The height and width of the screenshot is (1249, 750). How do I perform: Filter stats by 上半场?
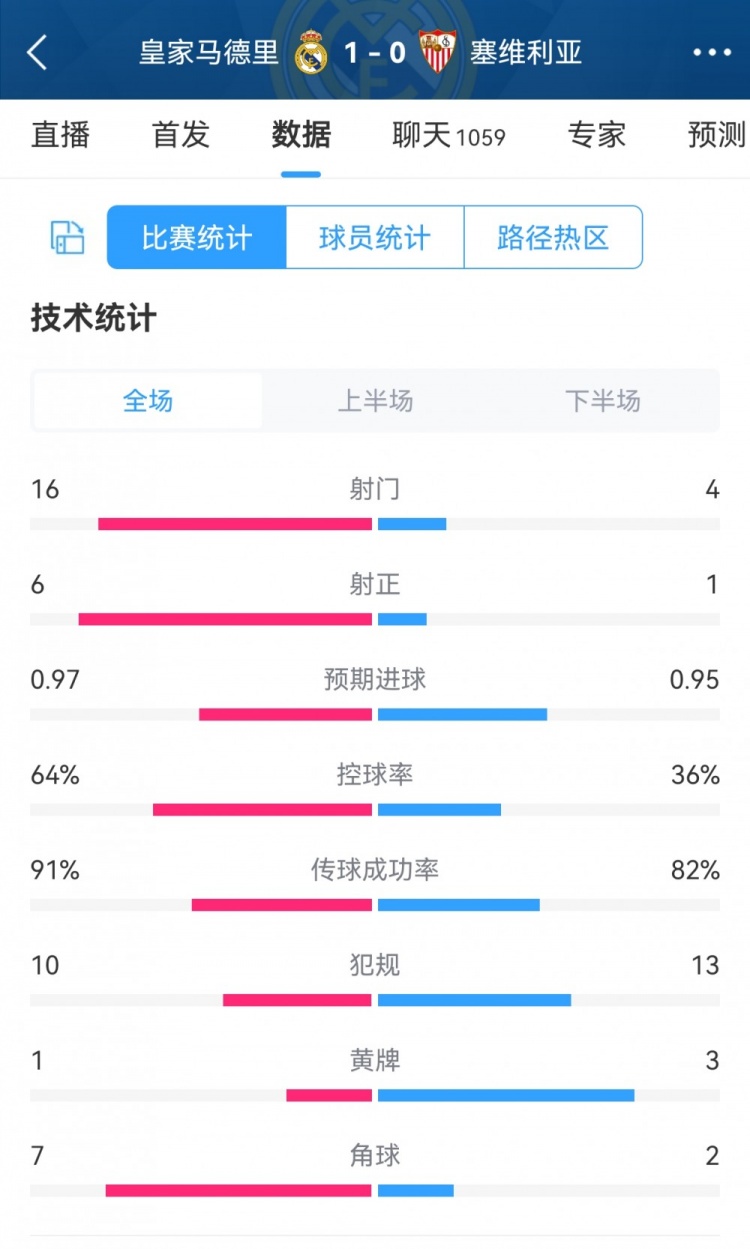click(375, 401)
